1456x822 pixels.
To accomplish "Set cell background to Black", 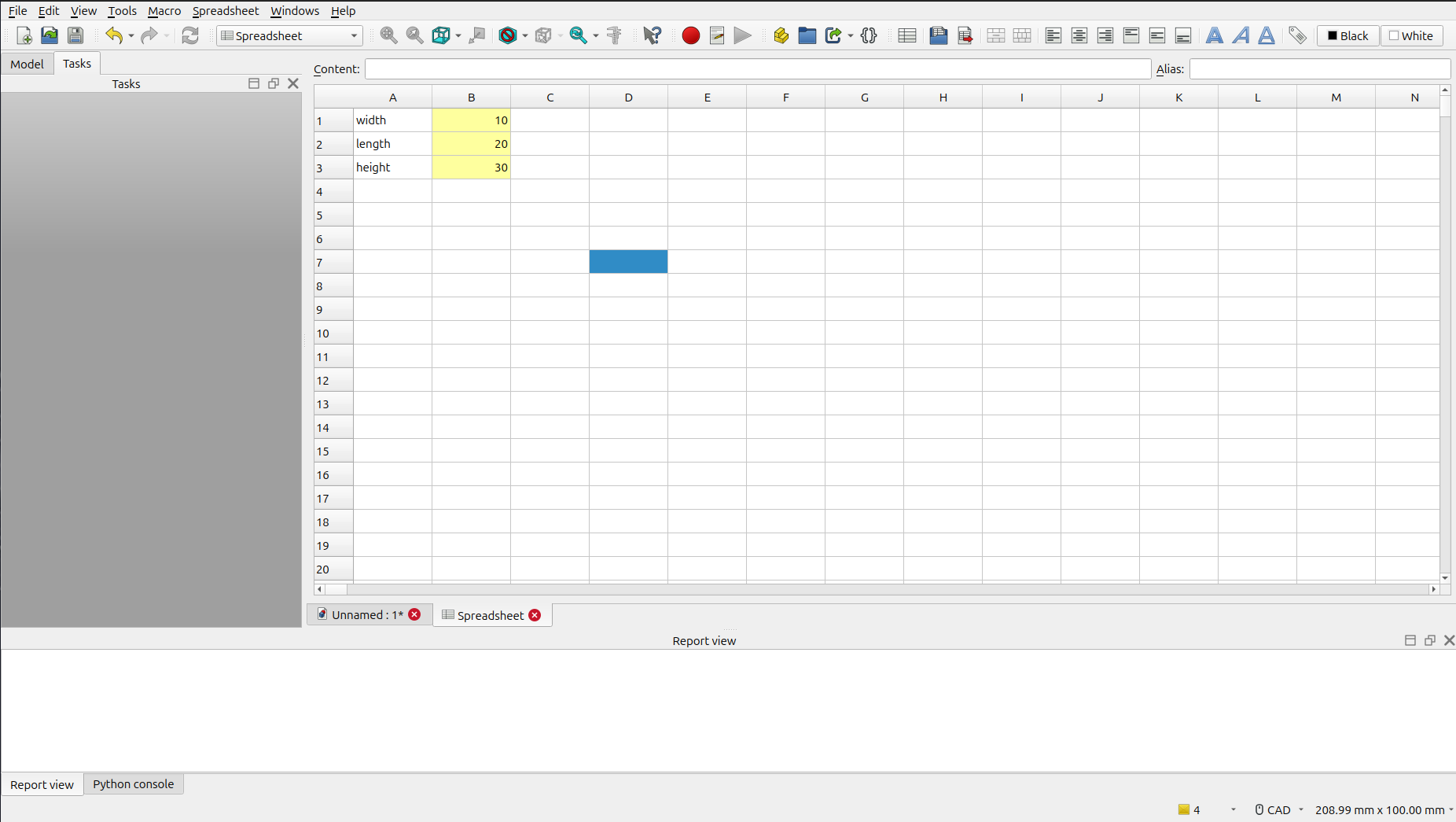I will coord(1347,35).
